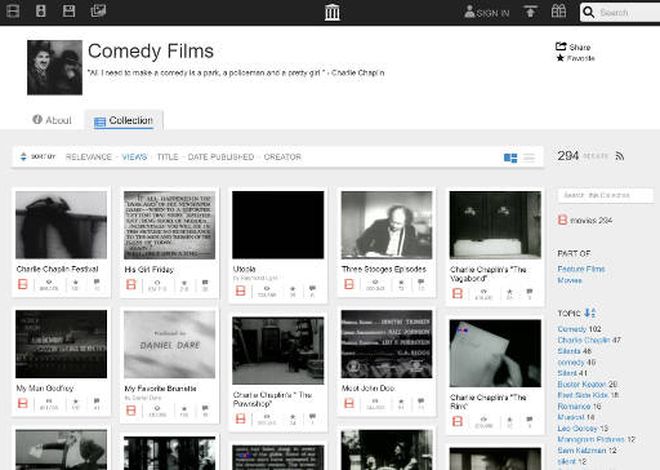Filter by movies 294 media type
Screen dimensions: 660x470
coord(585,220)
